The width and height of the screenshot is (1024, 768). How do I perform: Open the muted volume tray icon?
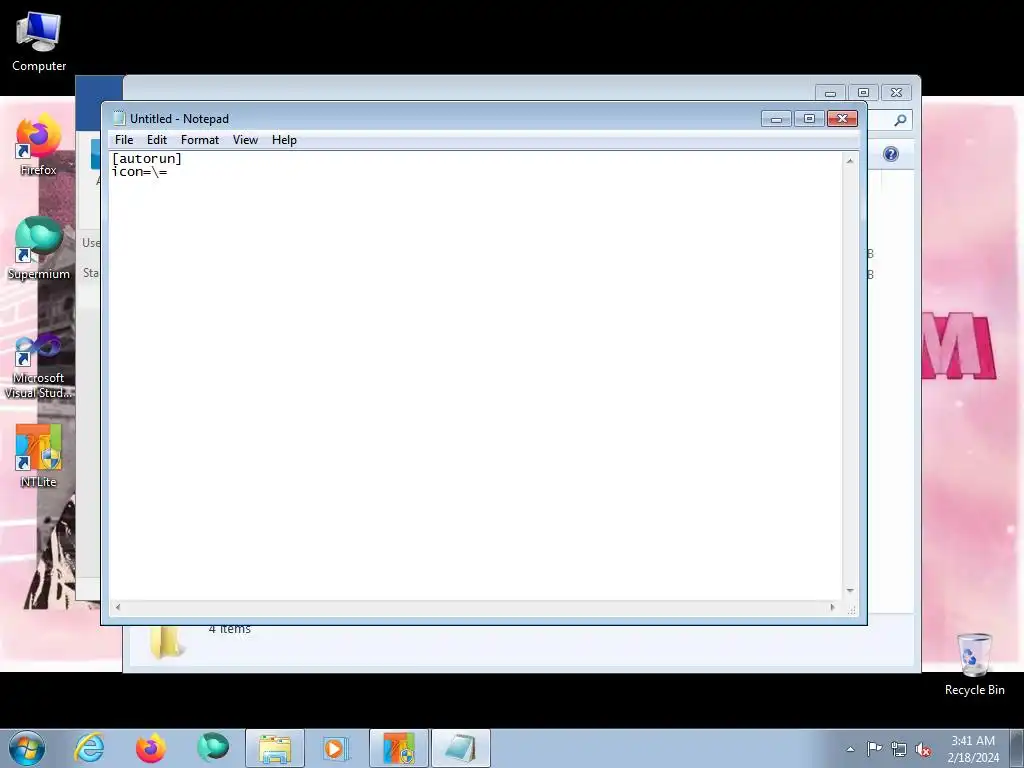click(x=923, y=749)
